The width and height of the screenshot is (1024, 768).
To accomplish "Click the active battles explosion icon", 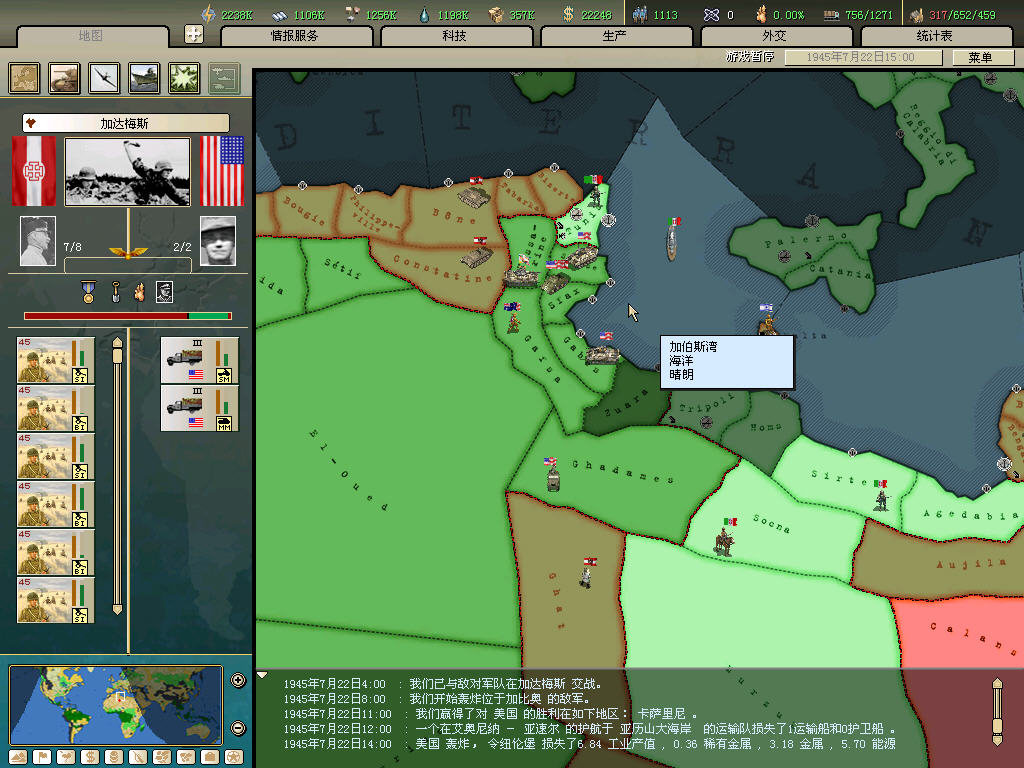I will [x=184, y=78].
